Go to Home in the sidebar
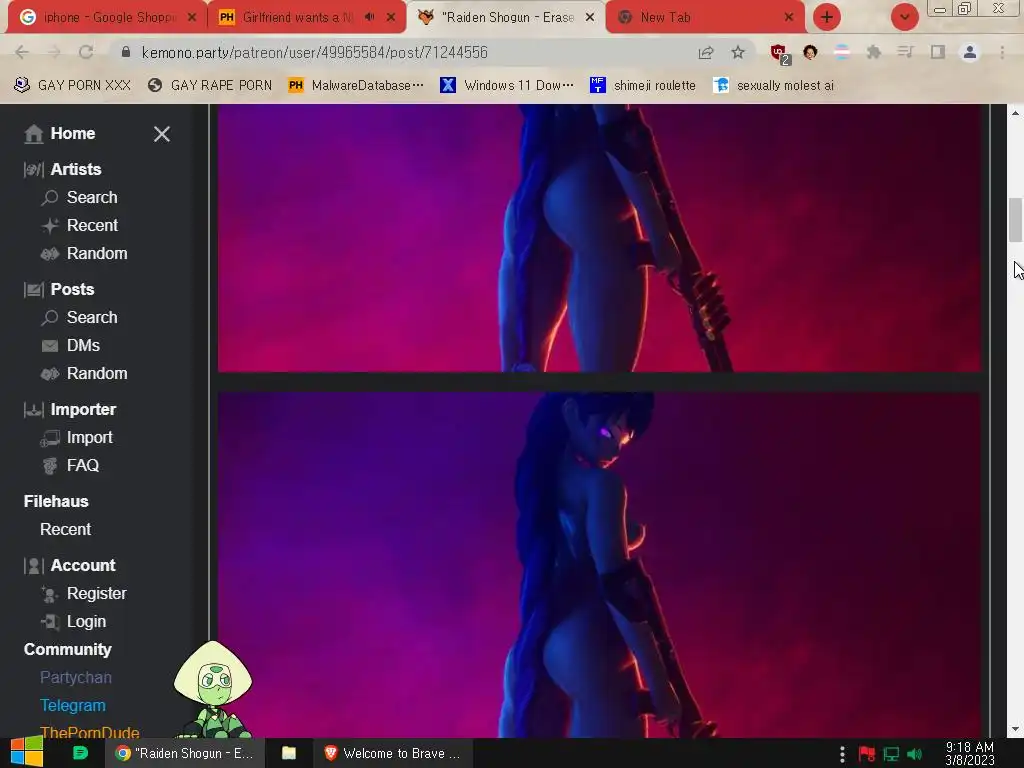Screen dimensions: 1024x768 pos(72,133)
